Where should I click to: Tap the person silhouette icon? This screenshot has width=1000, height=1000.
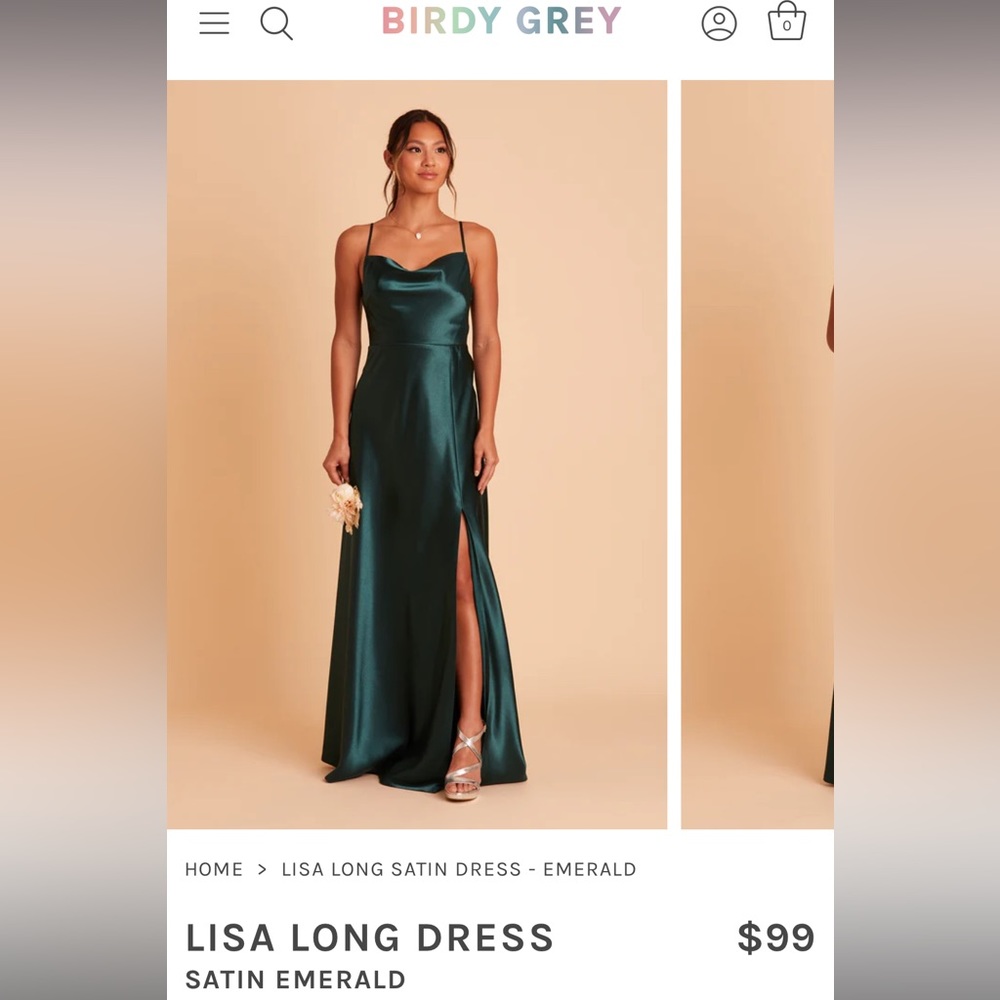[720, 24]
